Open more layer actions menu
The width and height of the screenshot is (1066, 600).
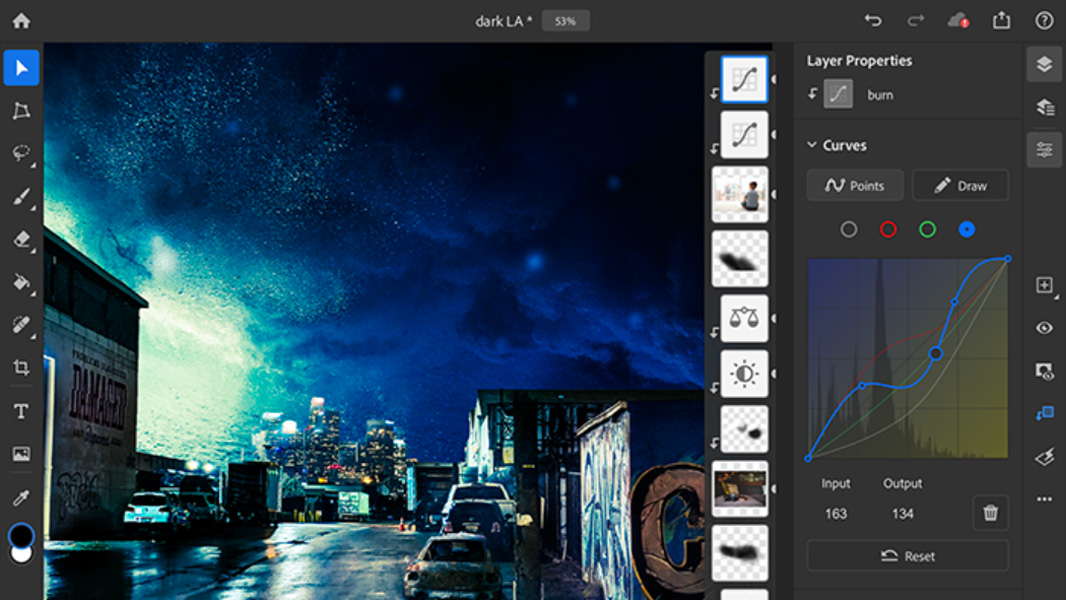point(1045,499)
